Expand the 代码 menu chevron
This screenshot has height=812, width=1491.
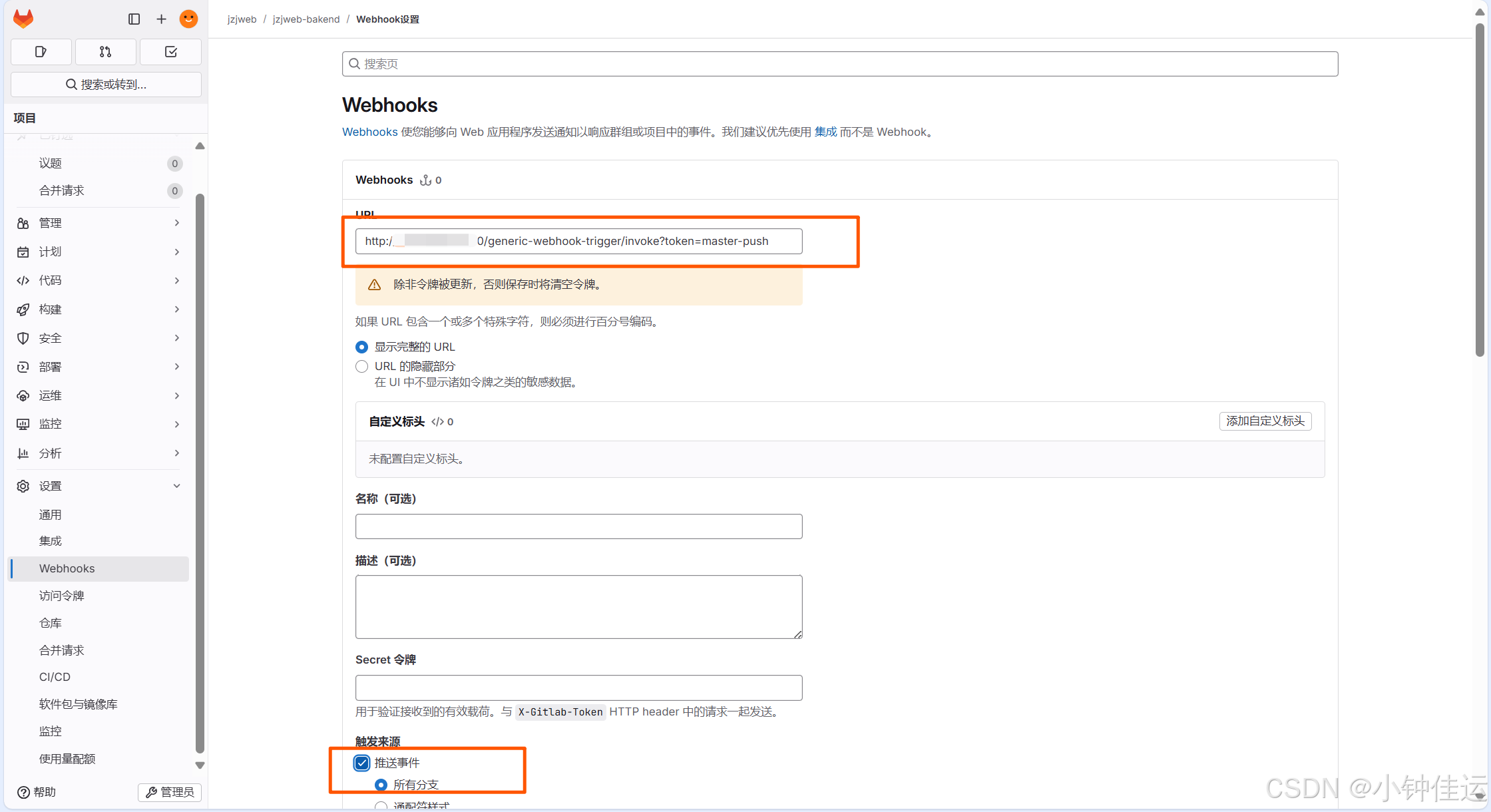pos(177,280)
